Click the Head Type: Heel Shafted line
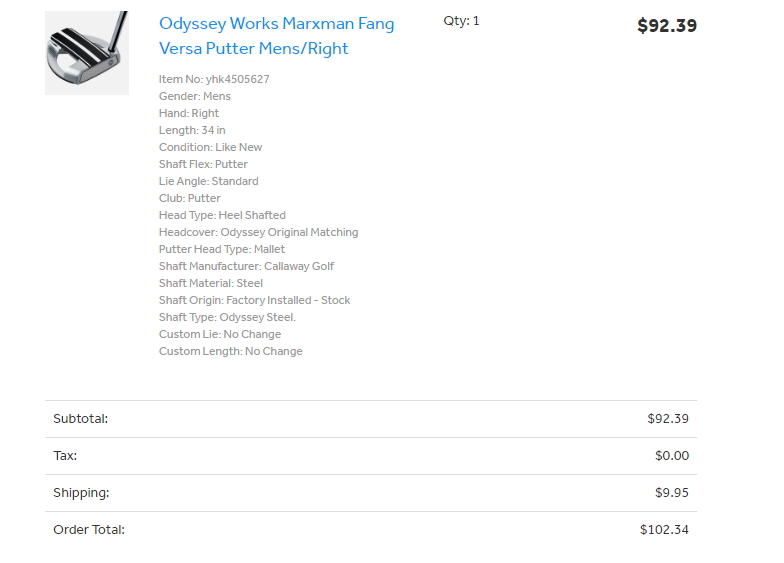 222,215
